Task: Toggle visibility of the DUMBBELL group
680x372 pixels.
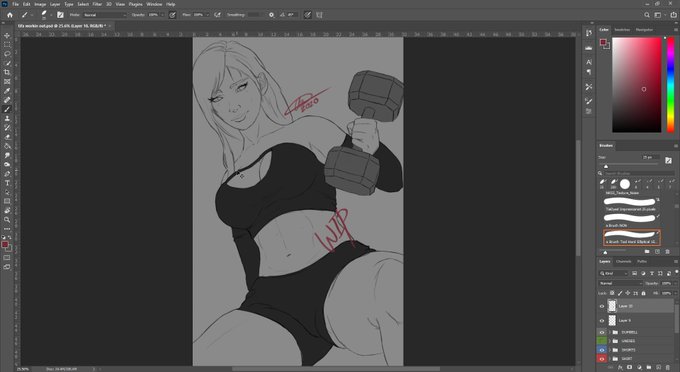Action: click(x=602, y=332)
